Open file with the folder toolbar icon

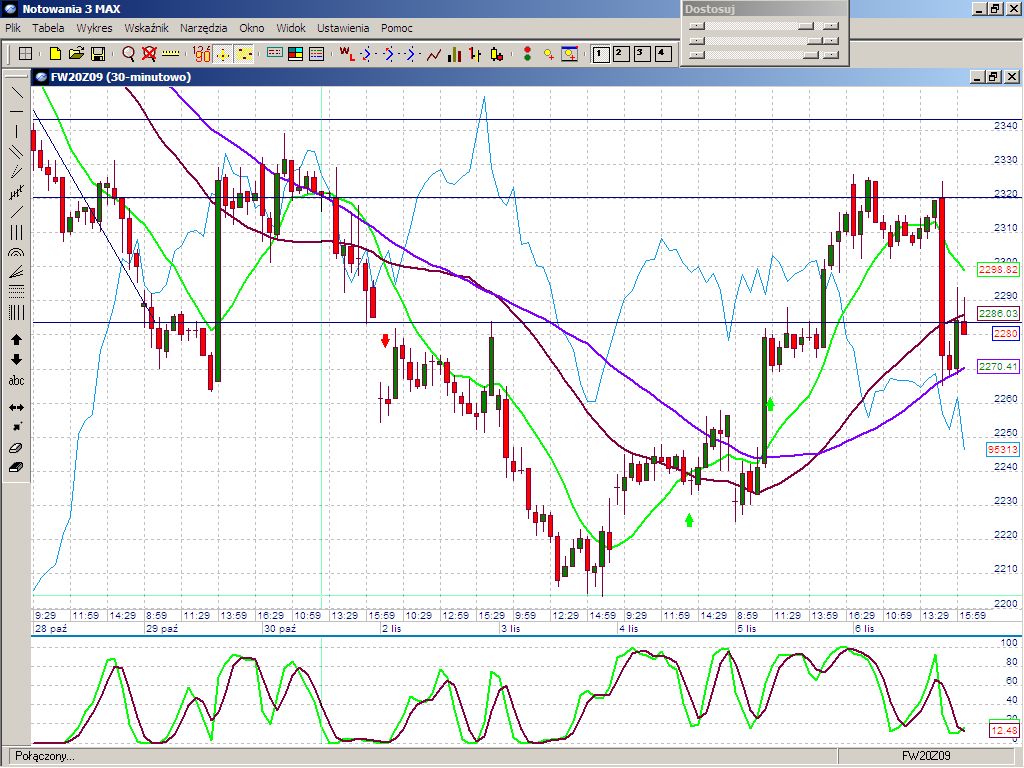(76, 53)
